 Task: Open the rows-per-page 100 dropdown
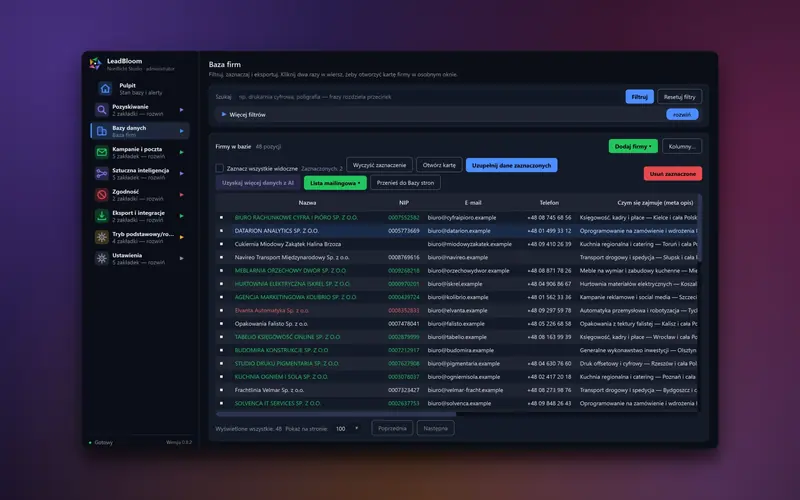347,429
